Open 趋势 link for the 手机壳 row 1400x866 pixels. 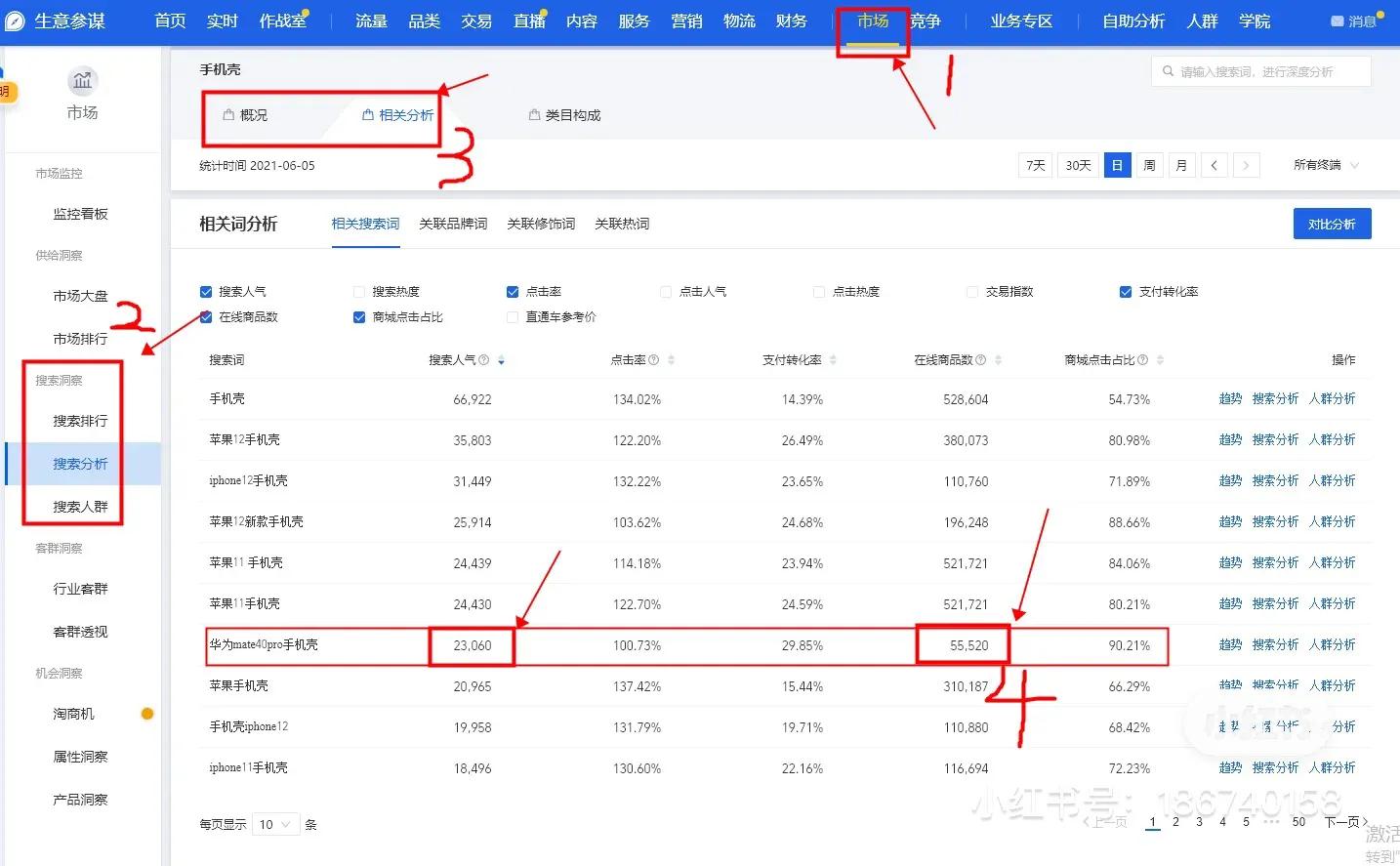[x=1229, y=398]
